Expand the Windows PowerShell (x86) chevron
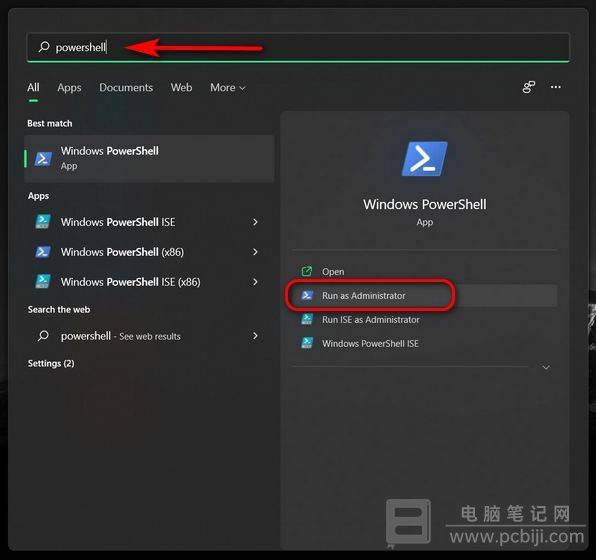Viewport: 596px width, 560px height. point(255,252)
